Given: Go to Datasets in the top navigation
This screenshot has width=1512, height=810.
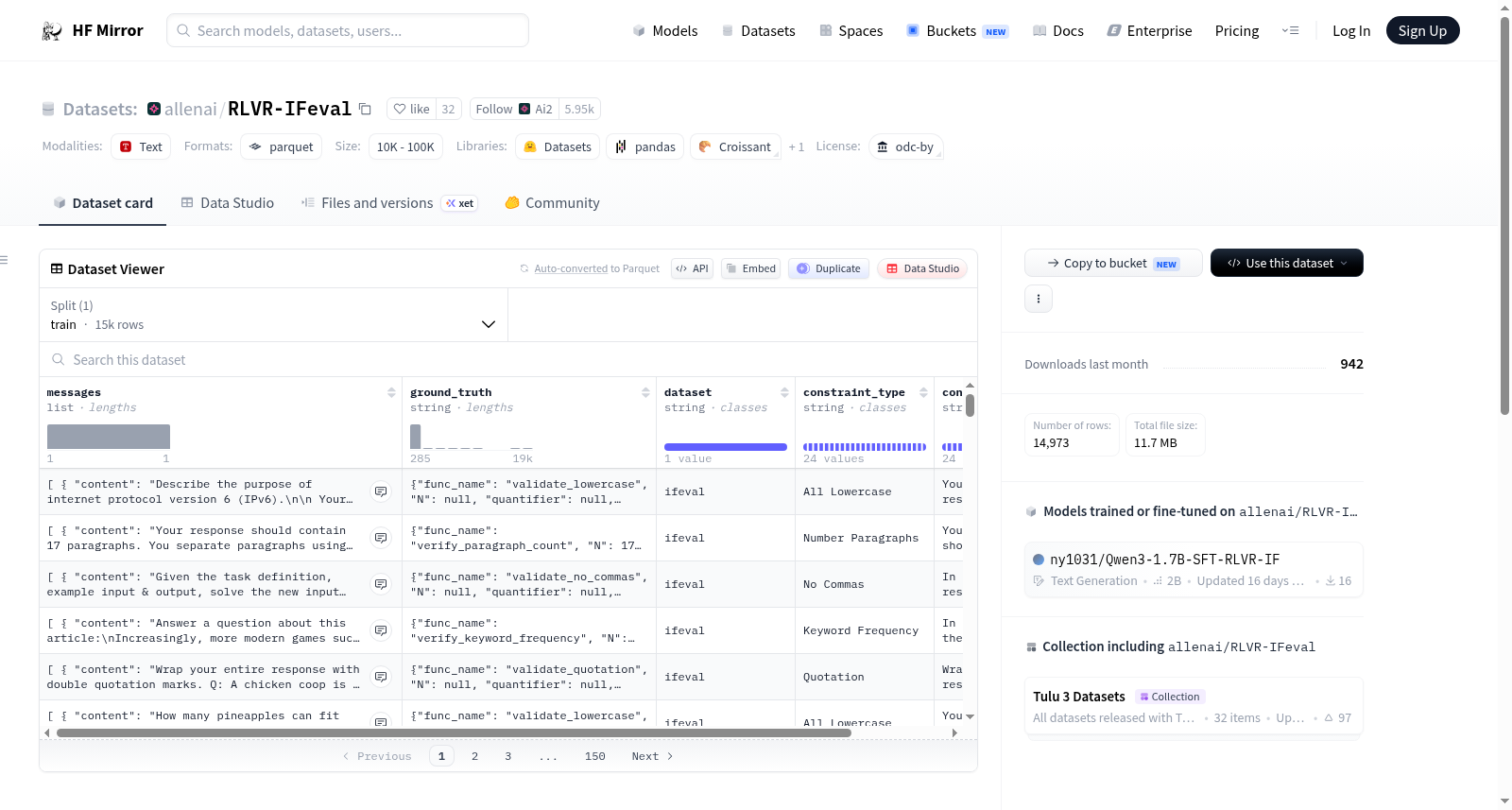Looking at the screenshot, I should (x=759, y=31).
